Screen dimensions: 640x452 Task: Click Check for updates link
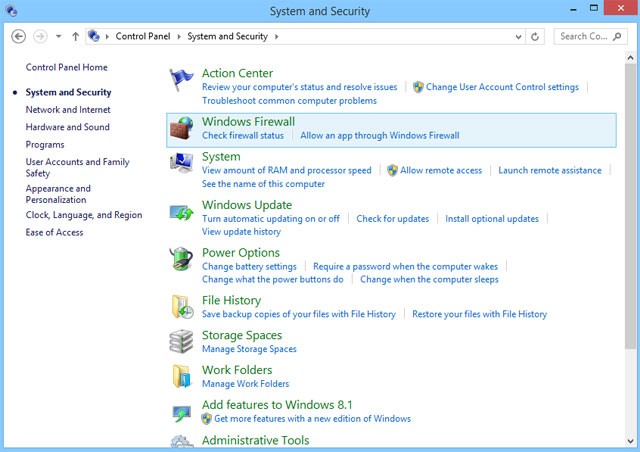point(393,219)
